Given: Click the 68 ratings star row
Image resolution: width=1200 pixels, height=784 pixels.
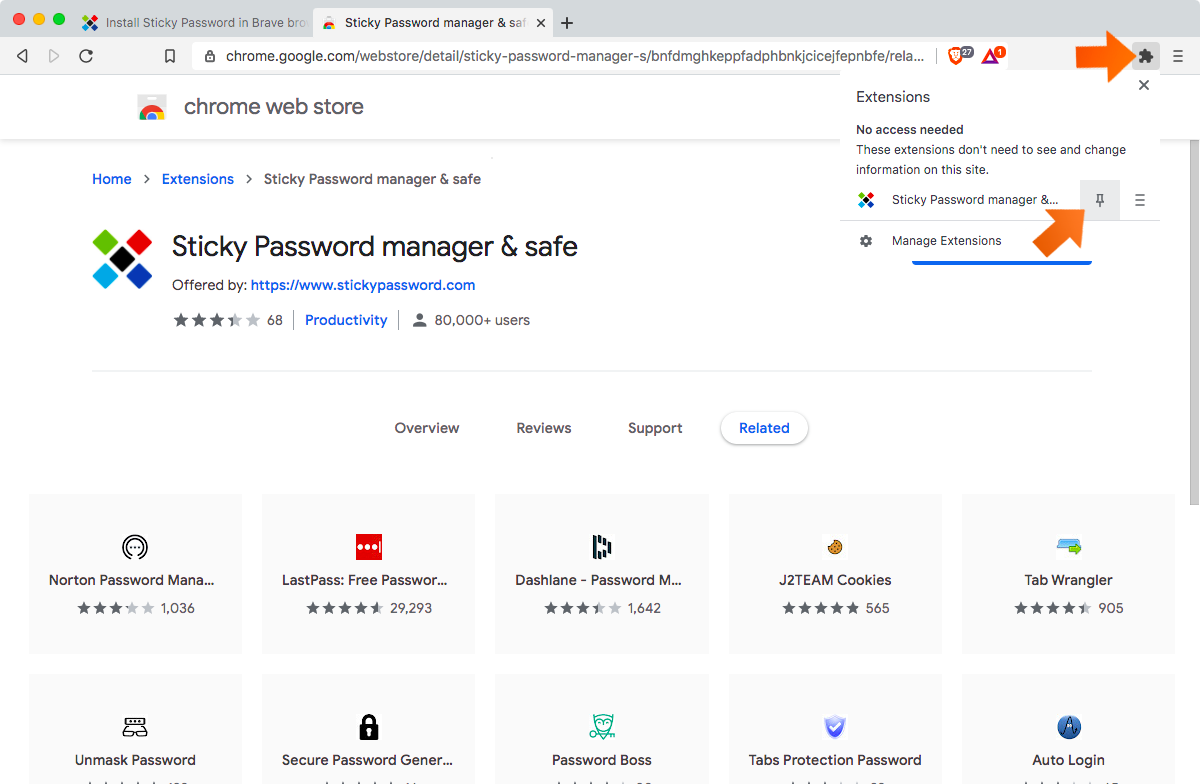Looking at the screenshot, I should (217, 320).
